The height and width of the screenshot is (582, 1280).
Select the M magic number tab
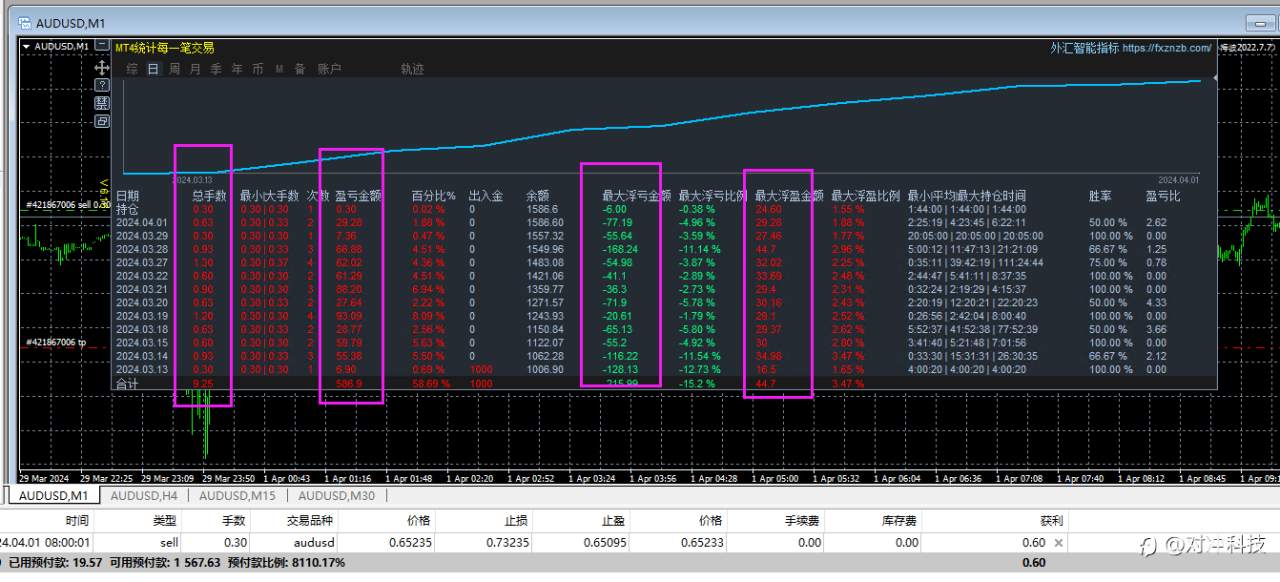click(279, 69)
